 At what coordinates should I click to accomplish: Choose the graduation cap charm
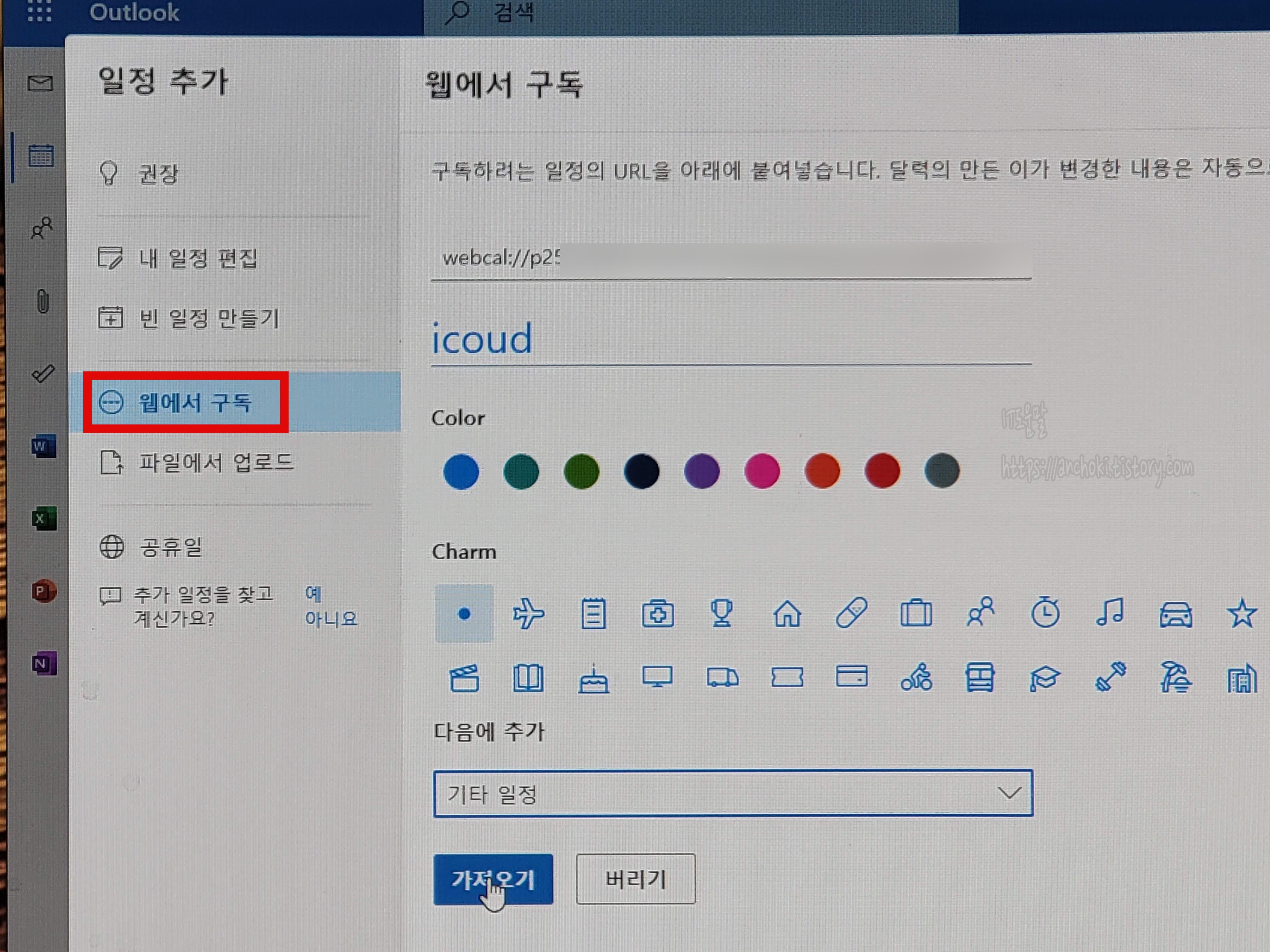(1044, 678)
